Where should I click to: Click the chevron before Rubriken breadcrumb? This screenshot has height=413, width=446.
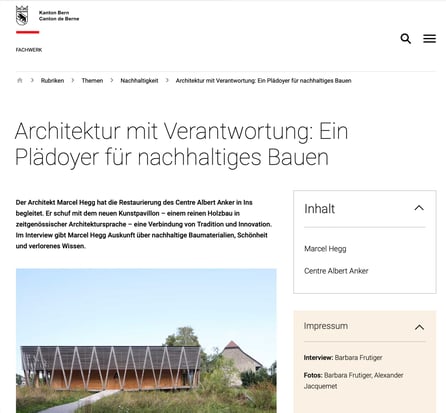pos(32,80)
